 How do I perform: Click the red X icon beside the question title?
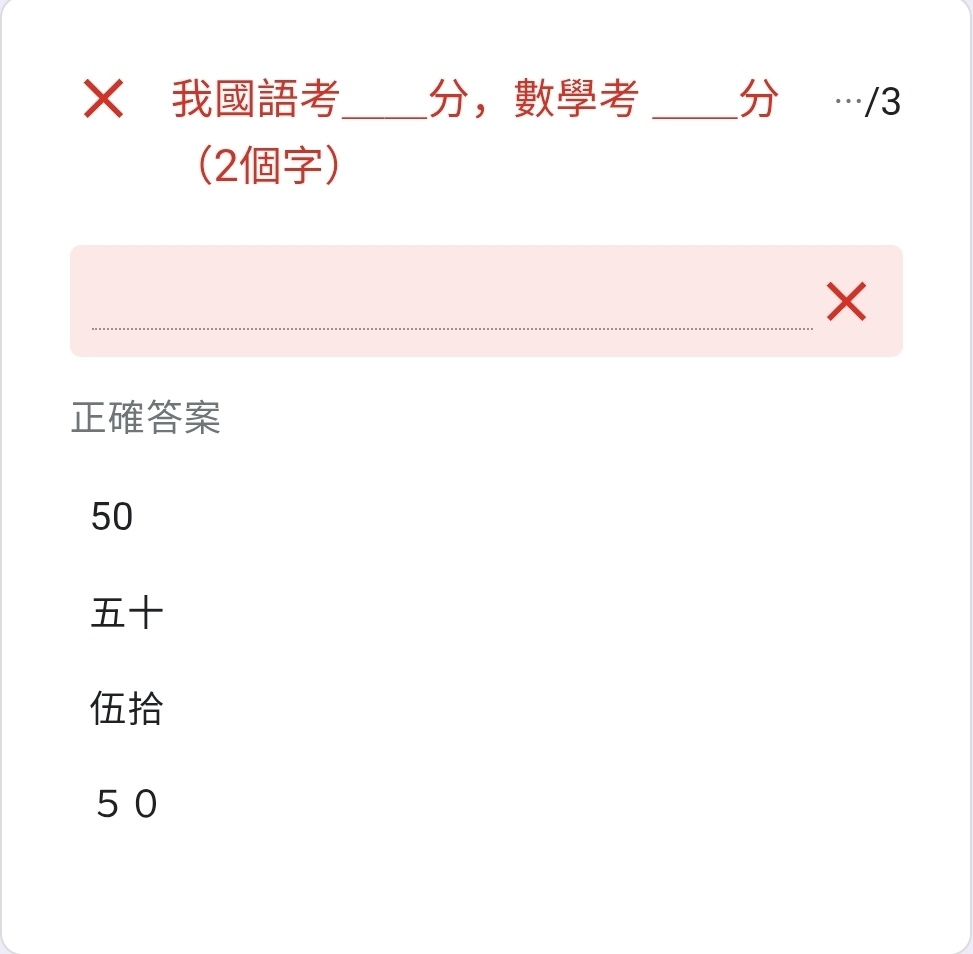coord(103,101)
